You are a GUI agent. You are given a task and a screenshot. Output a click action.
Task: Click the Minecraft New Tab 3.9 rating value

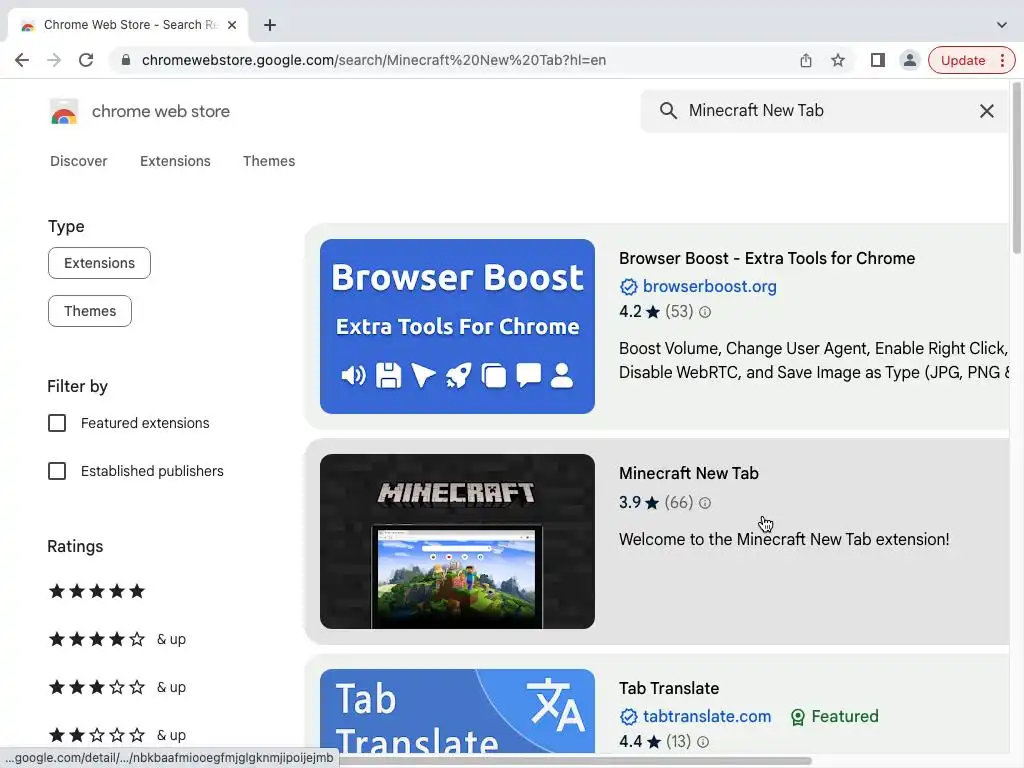point(630,502)
